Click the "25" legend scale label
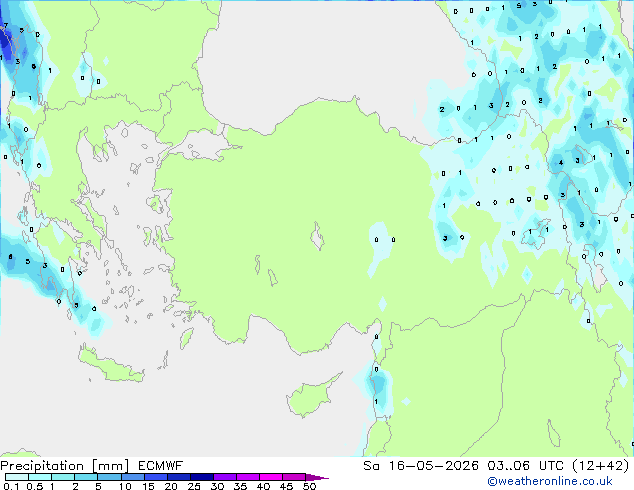Viewport: 634px width, 490px height. 194,486
